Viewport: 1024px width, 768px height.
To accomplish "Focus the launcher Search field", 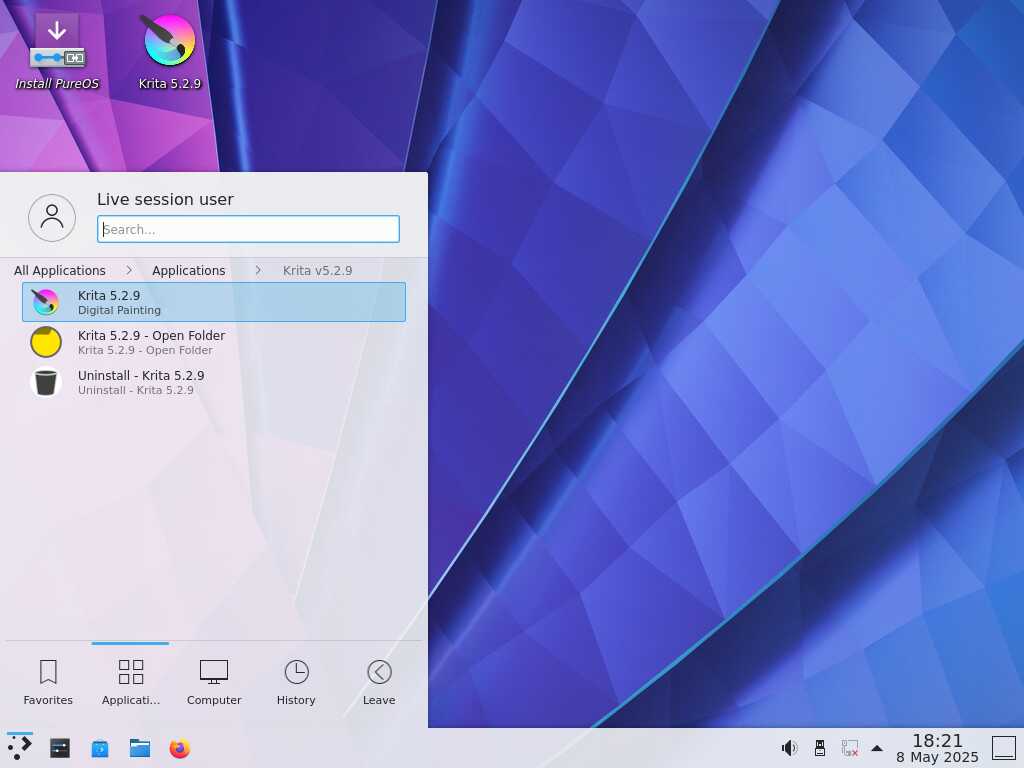I will (248, 229).
